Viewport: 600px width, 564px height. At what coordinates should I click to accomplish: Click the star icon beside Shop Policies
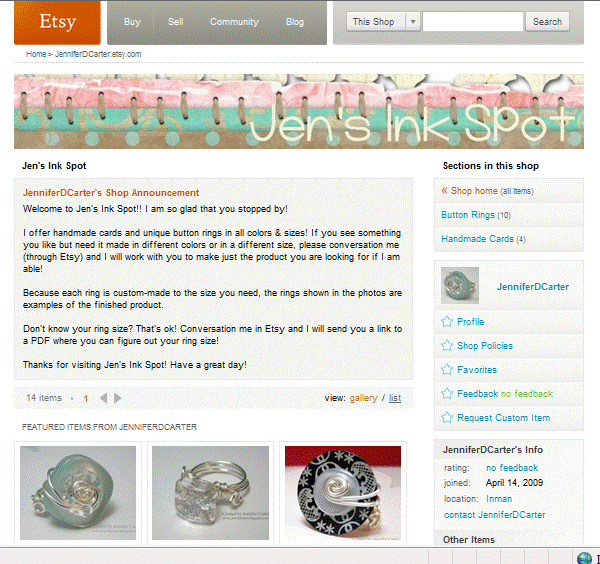[x=447, y=346]
